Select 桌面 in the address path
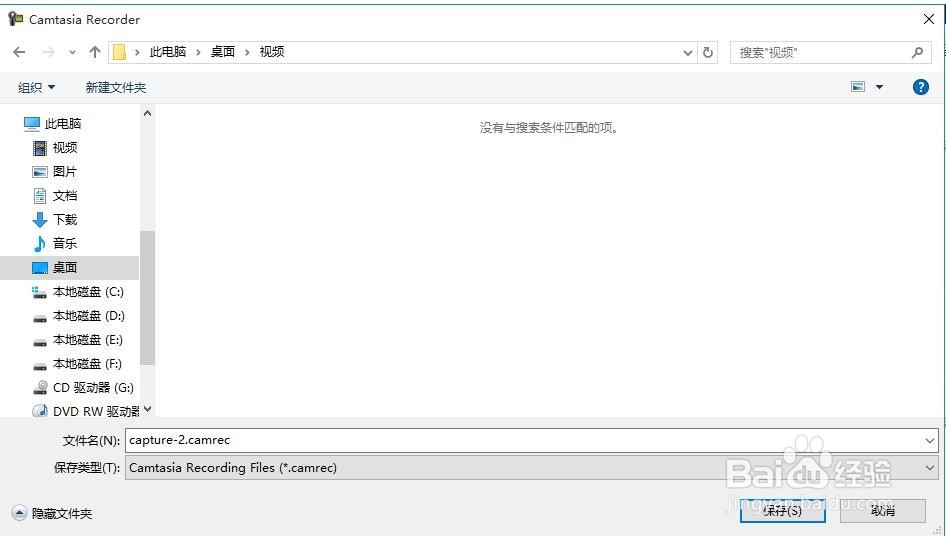 (223, 52)
